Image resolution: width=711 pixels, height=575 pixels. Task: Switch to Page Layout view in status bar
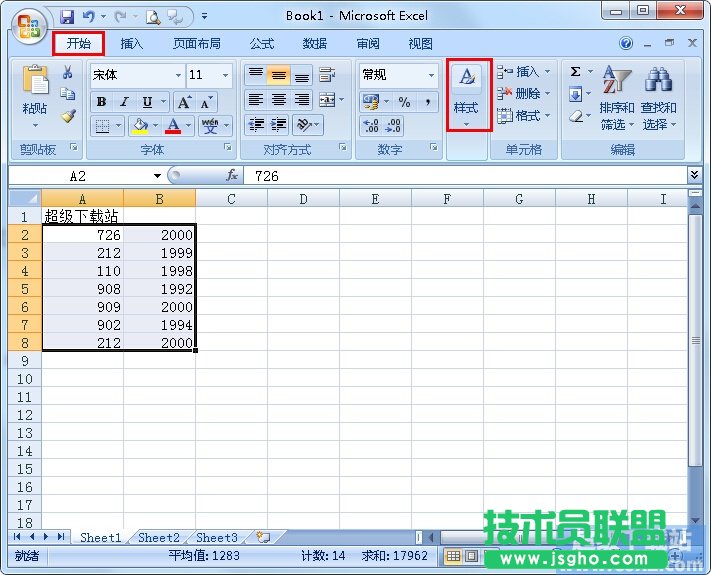tap(472, 556)
